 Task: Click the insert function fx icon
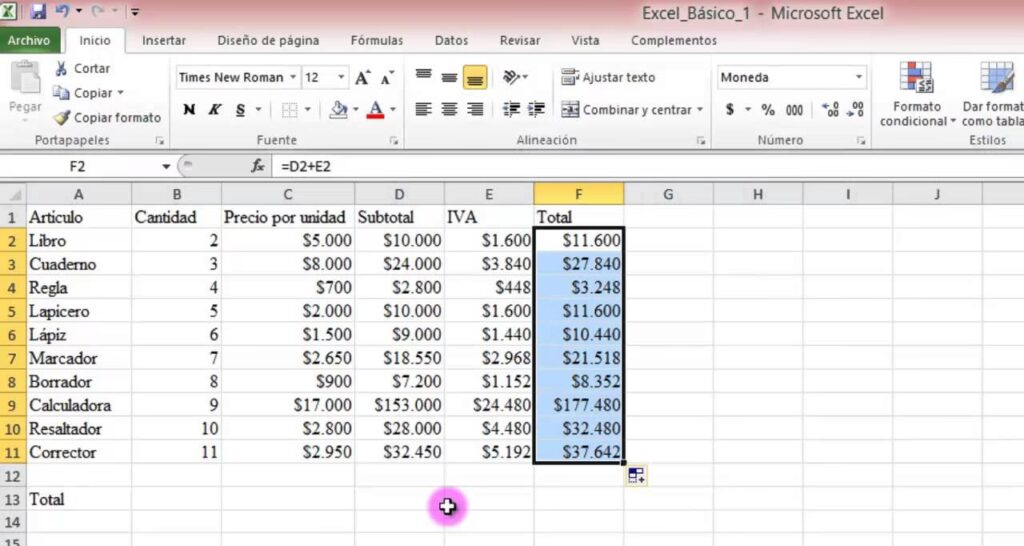pos(257,166)
